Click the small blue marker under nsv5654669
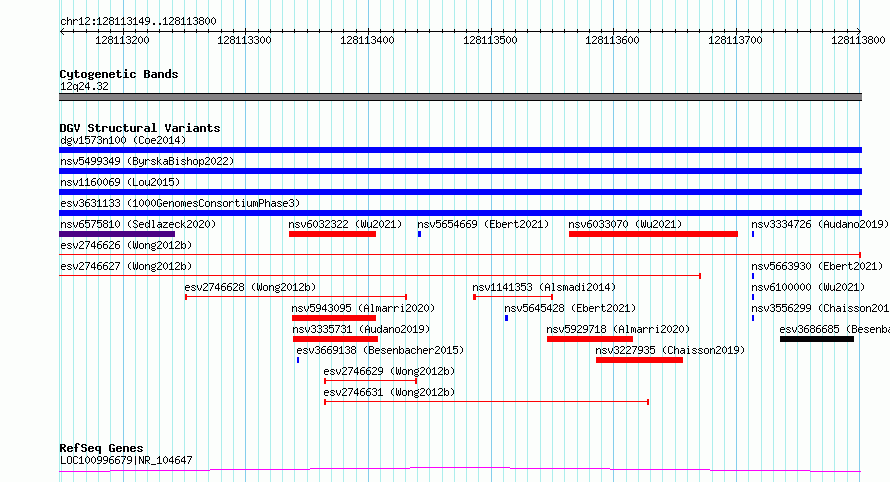 [419, 234]
